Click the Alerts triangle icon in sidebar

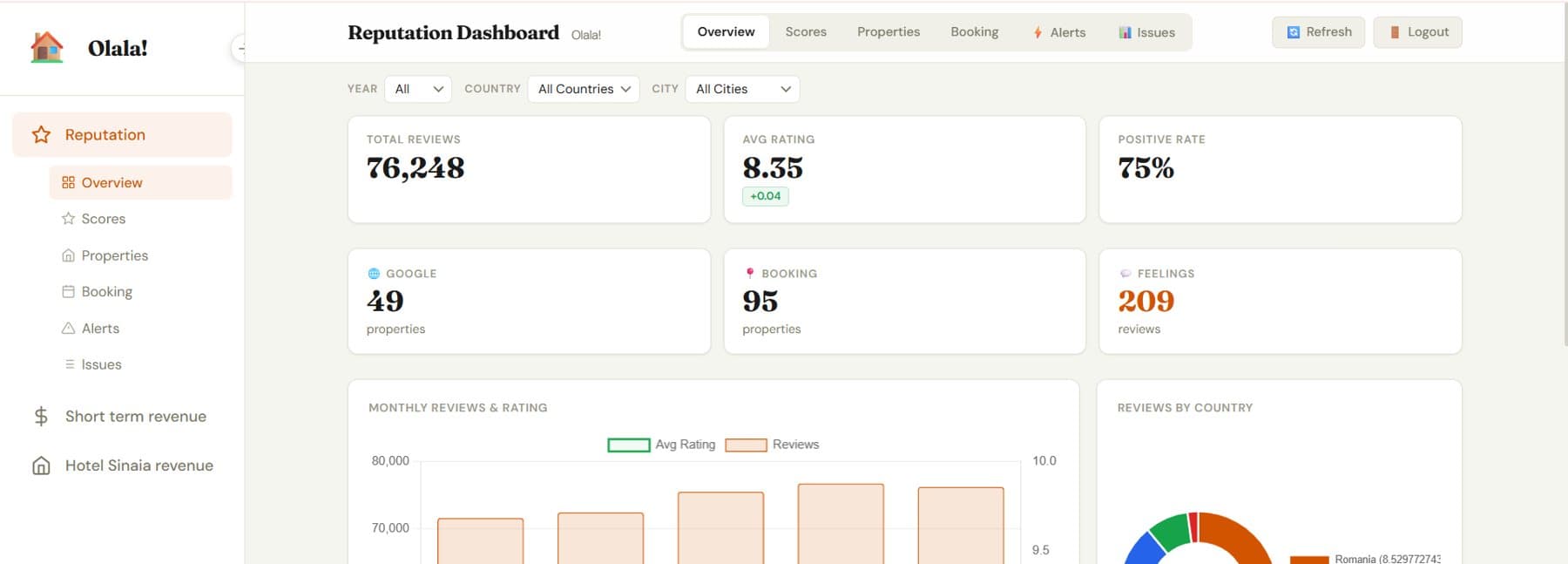68,328
